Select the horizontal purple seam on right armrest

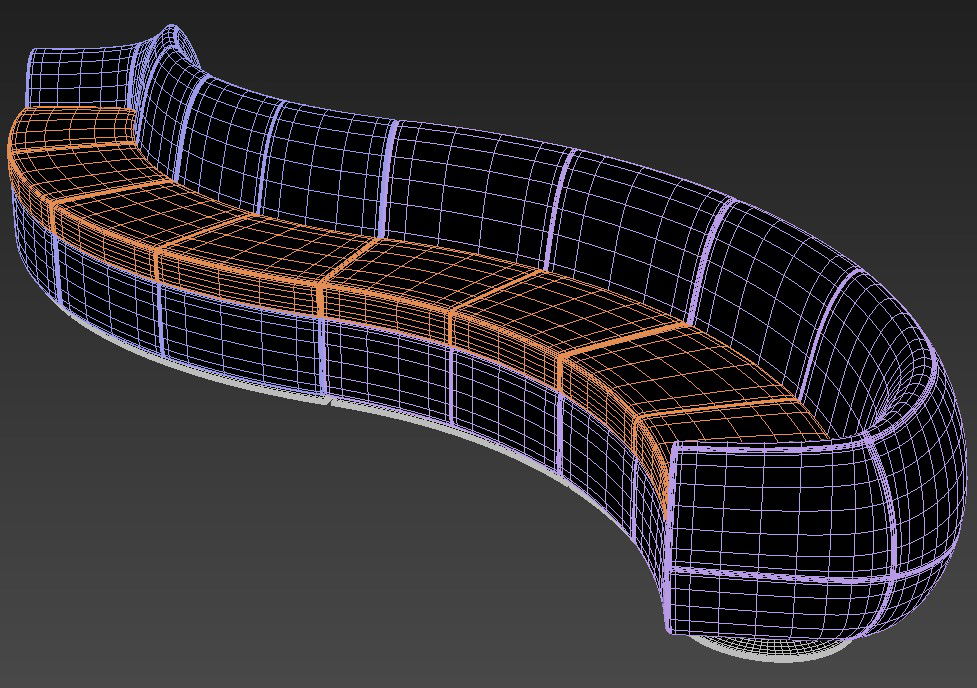(x=800, y=577)
